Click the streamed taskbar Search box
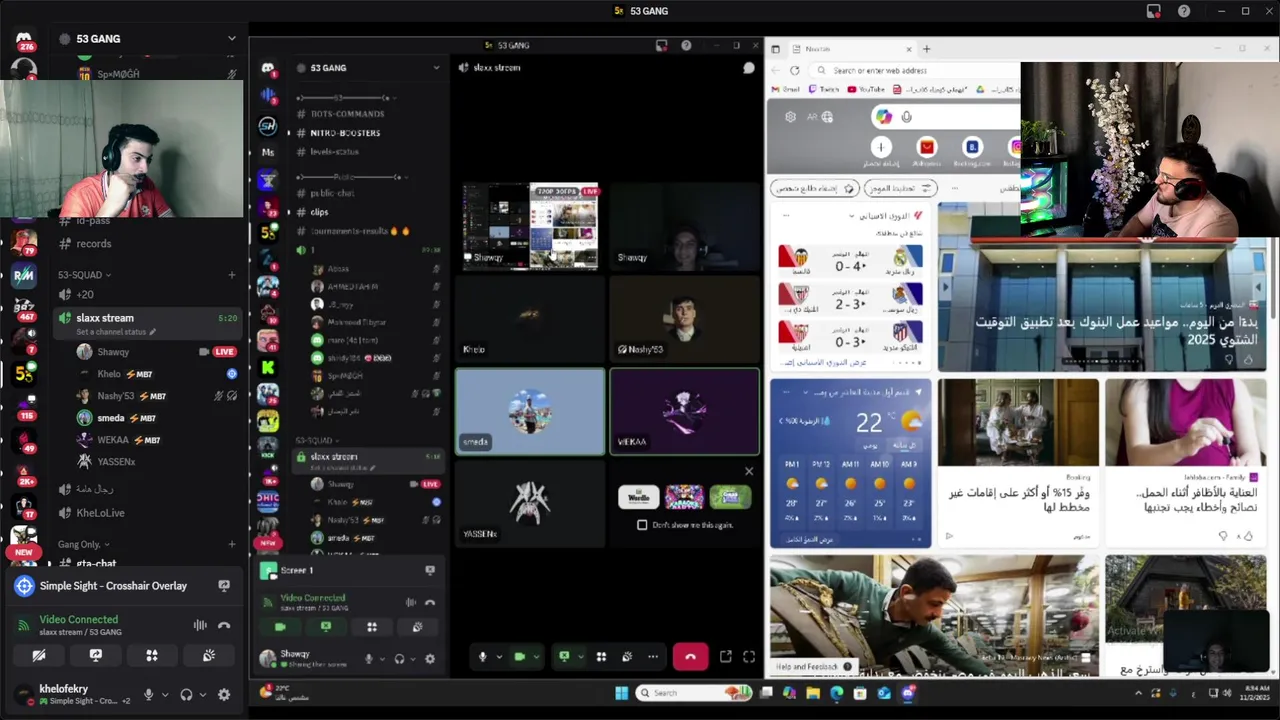 click(693, 693)
